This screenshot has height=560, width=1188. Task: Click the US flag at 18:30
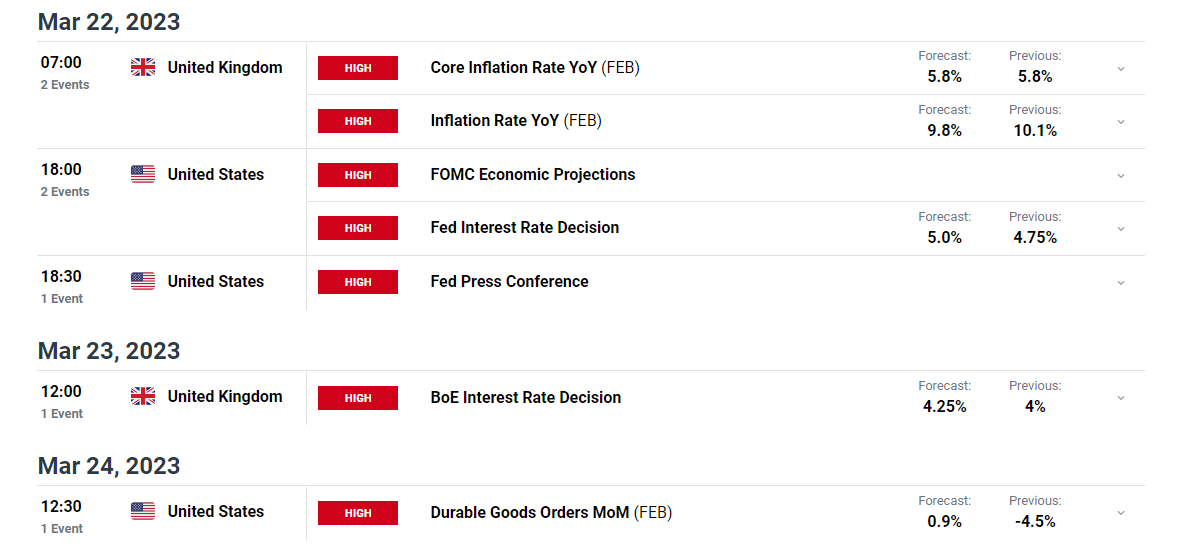pos(142,281)
